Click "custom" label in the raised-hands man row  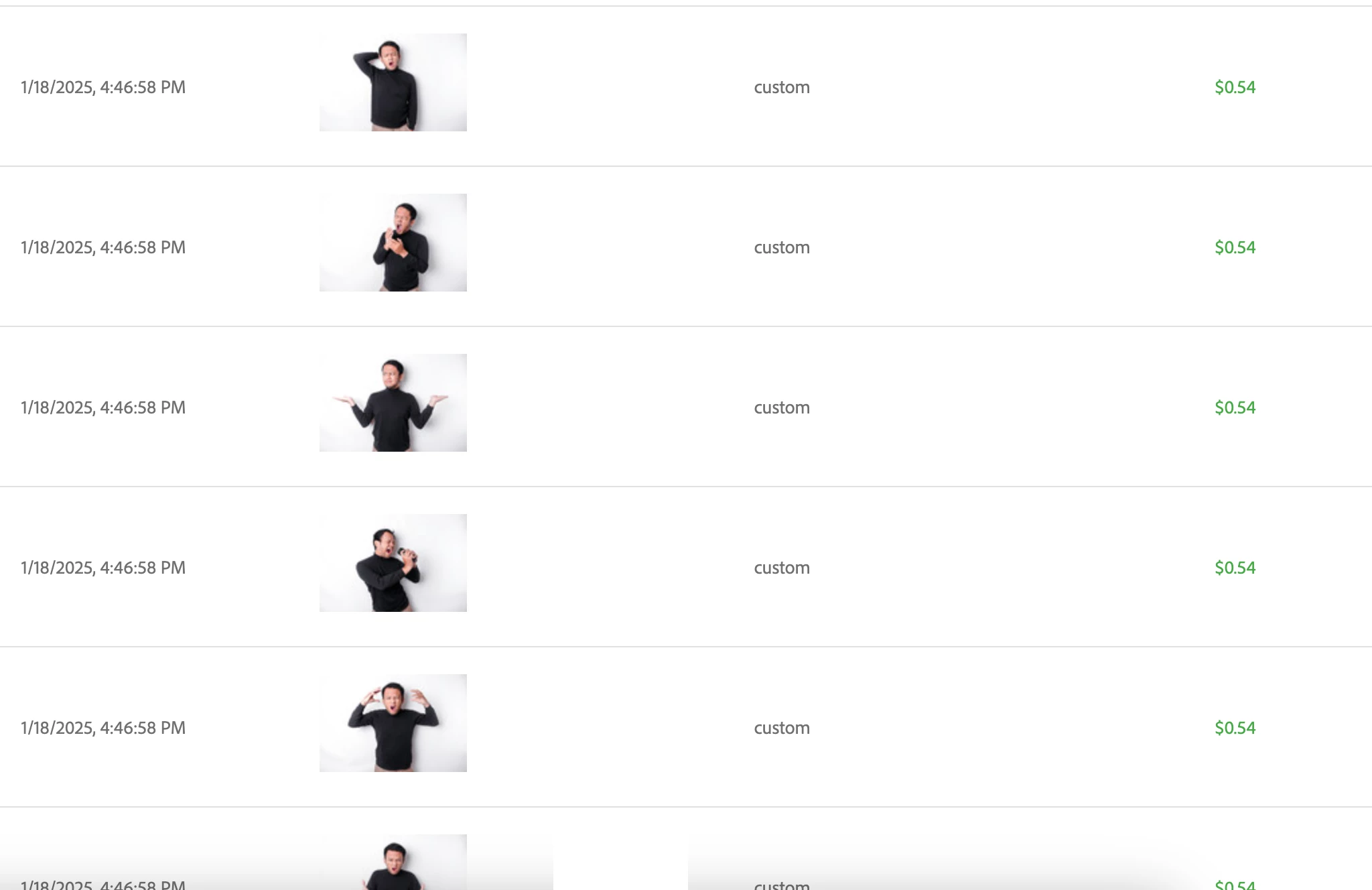pyautogui.click(x=782, y=728)
